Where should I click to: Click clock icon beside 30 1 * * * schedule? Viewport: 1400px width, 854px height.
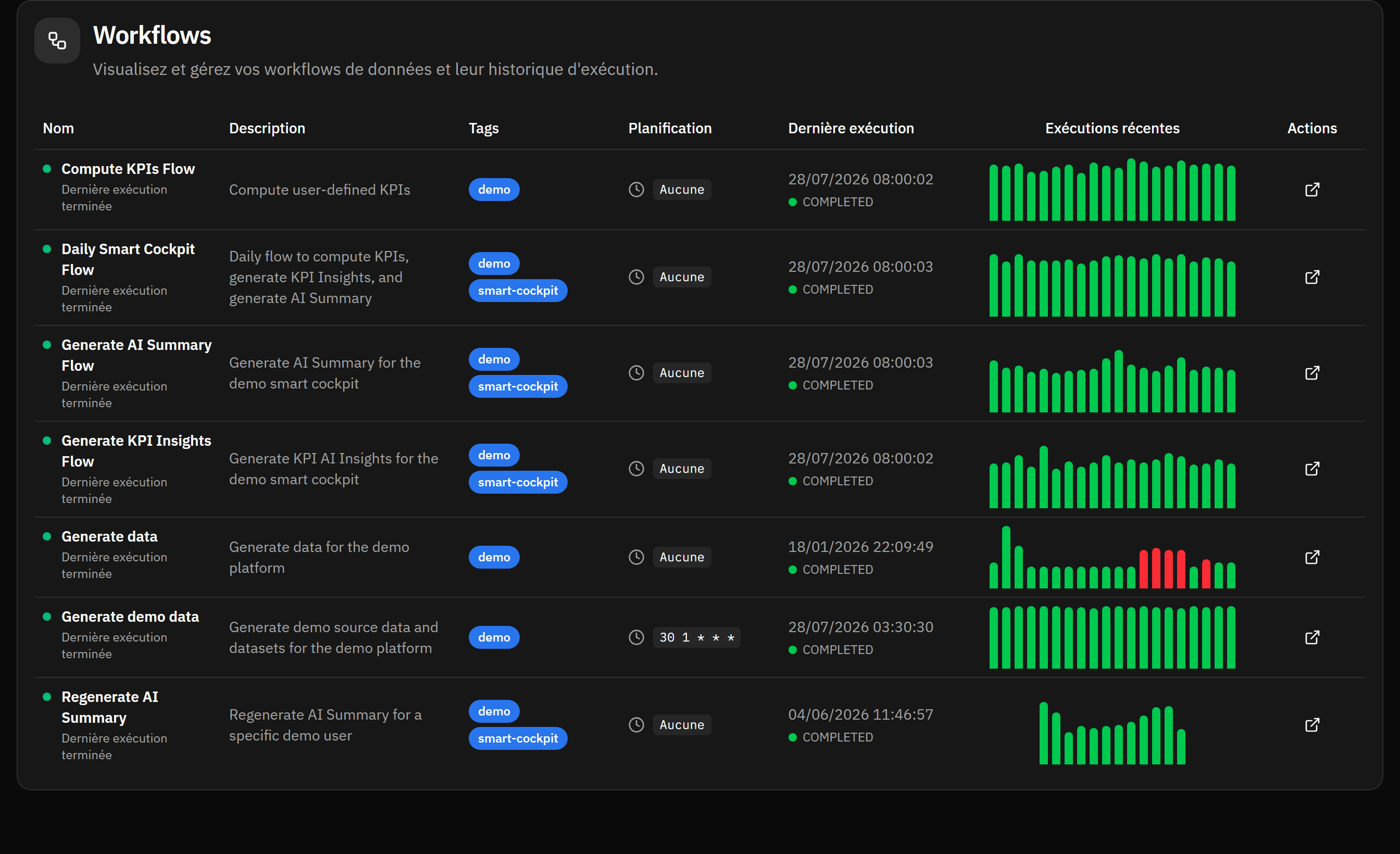click(636, 637)
